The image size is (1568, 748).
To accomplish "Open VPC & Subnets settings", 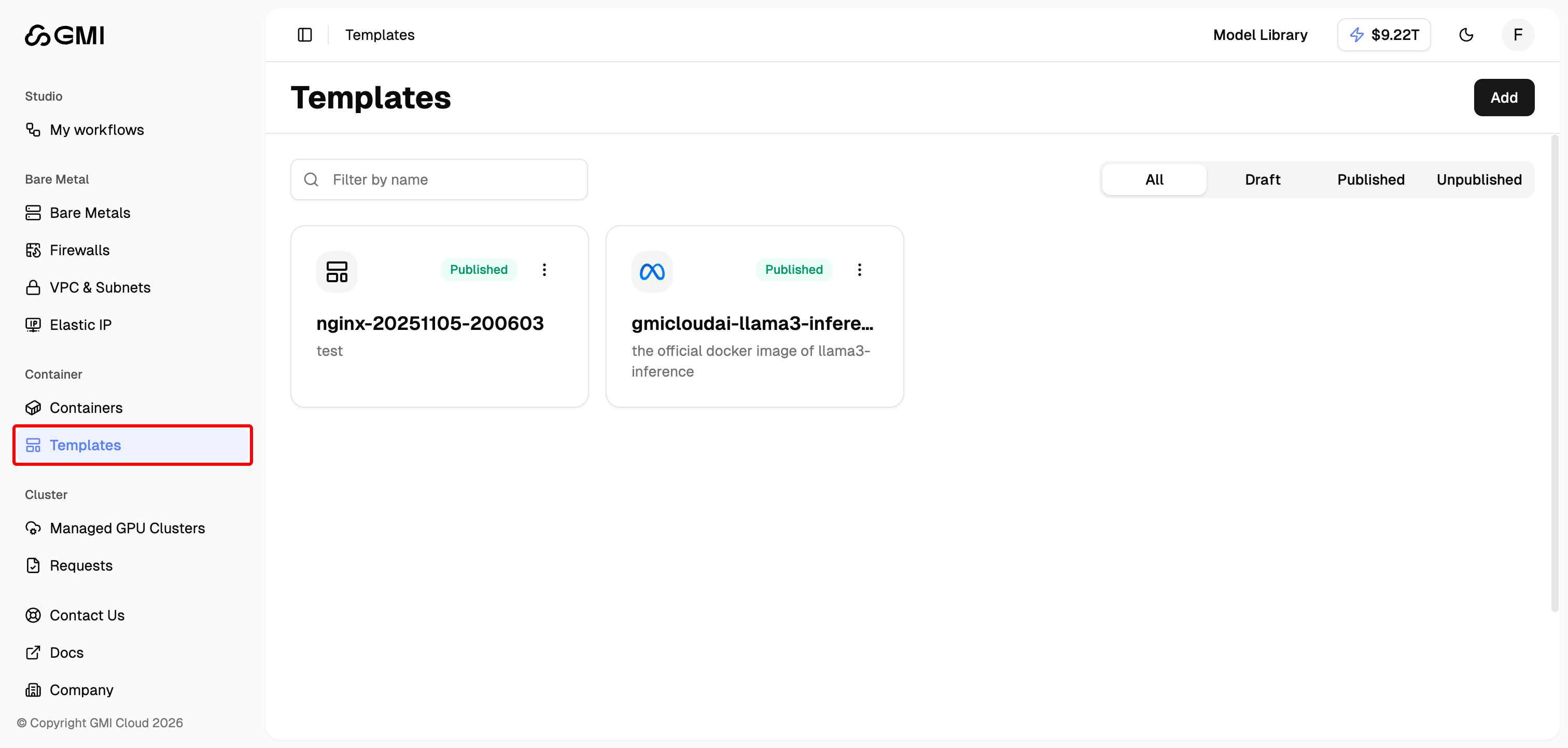I will (100, 287).
